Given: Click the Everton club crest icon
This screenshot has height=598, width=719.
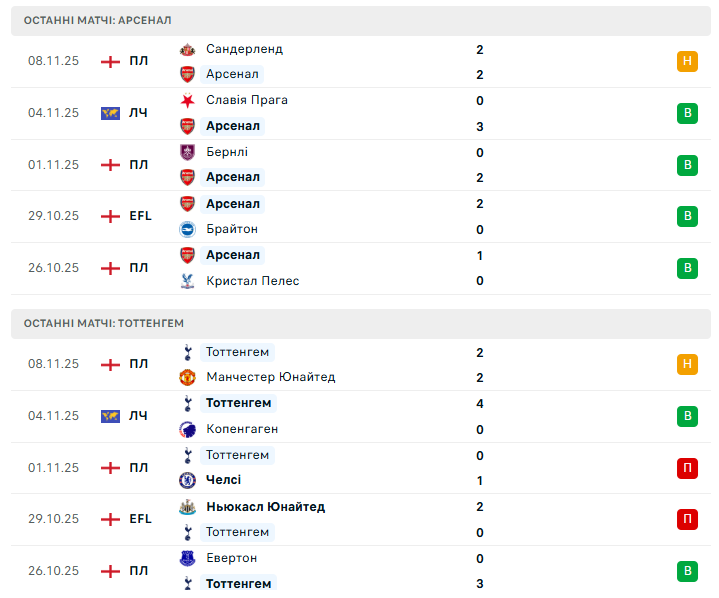Looking at the screenshot, I should pyautogui.click(x=187, y=558).
